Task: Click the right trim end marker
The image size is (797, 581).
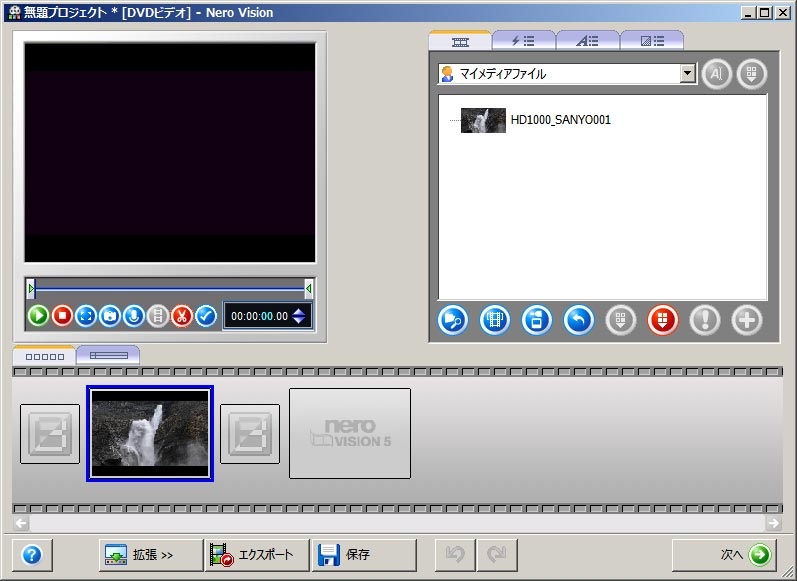Action: (x=309, y=289)
